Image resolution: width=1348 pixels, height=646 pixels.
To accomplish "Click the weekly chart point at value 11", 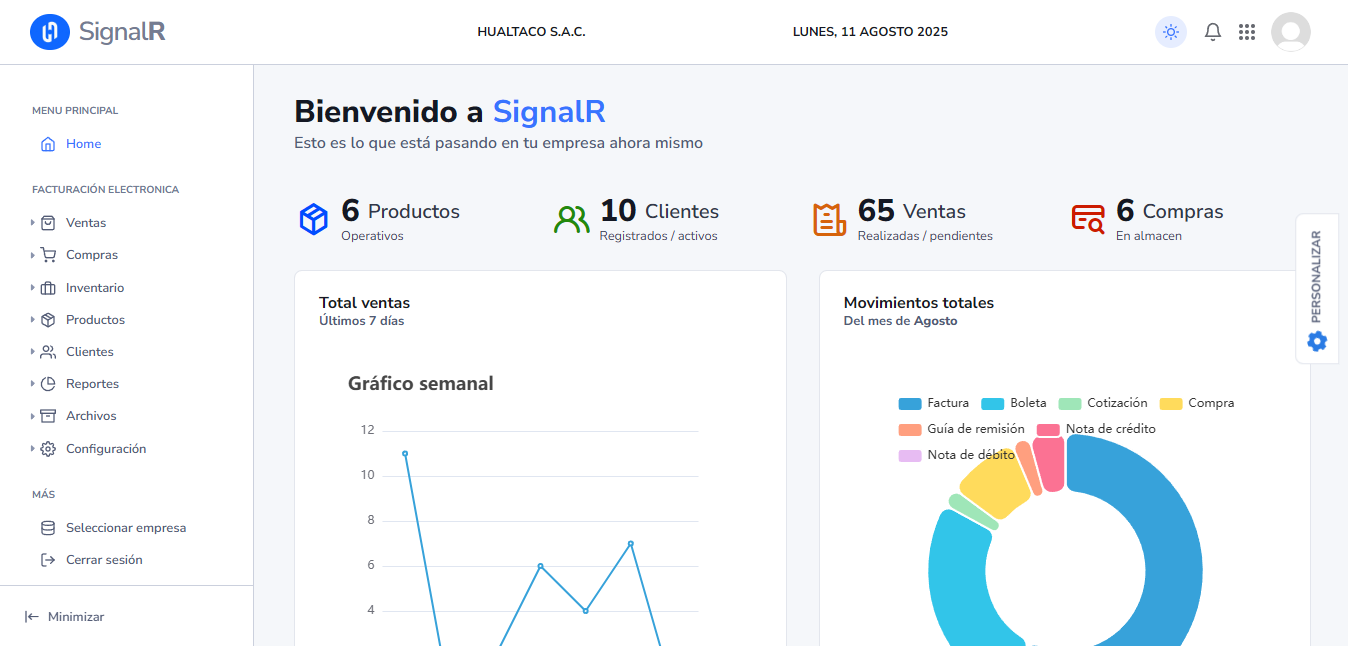I will [405, 453].
